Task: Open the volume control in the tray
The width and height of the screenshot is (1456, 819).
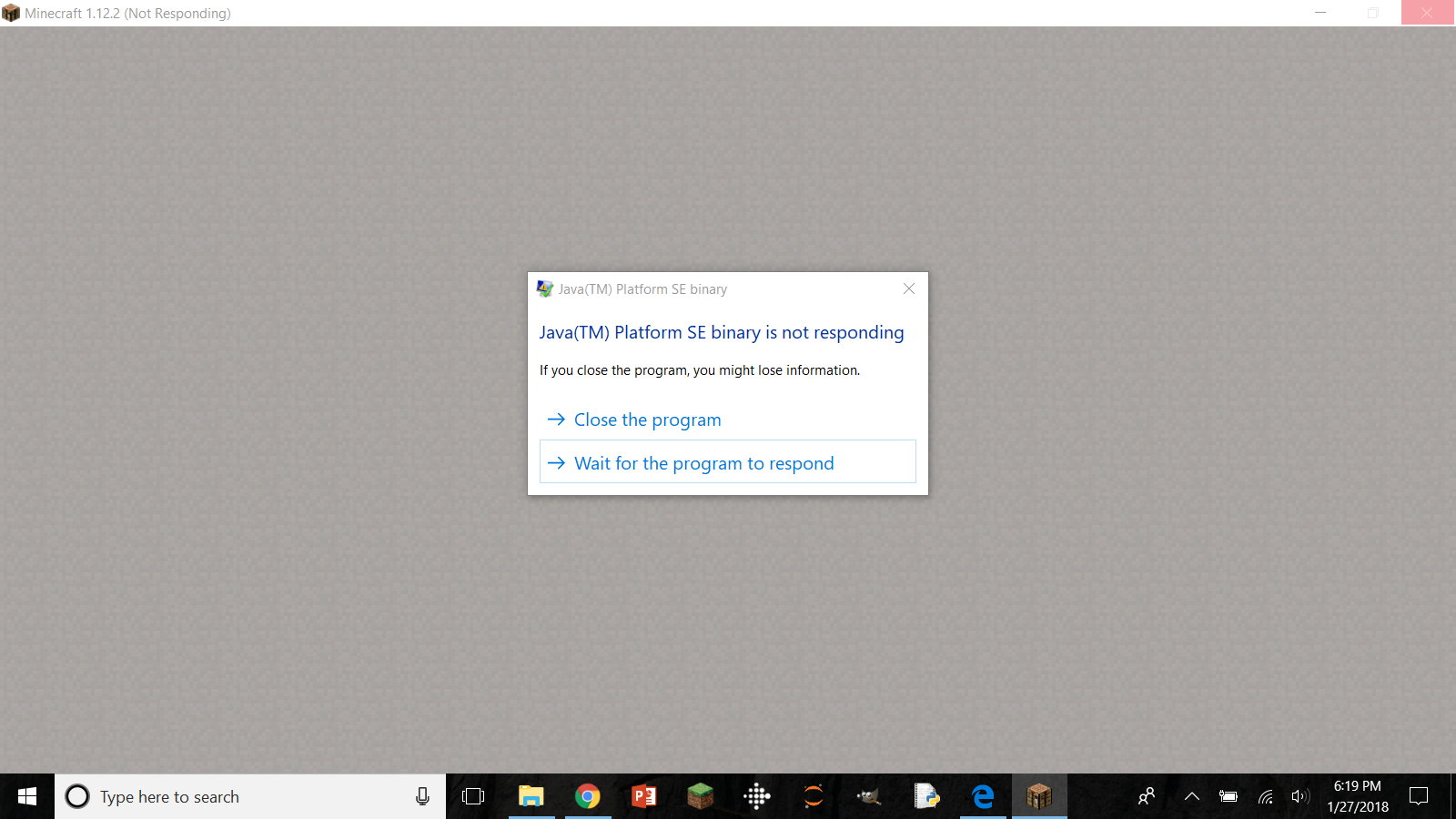Action: tap(1299, 796)
